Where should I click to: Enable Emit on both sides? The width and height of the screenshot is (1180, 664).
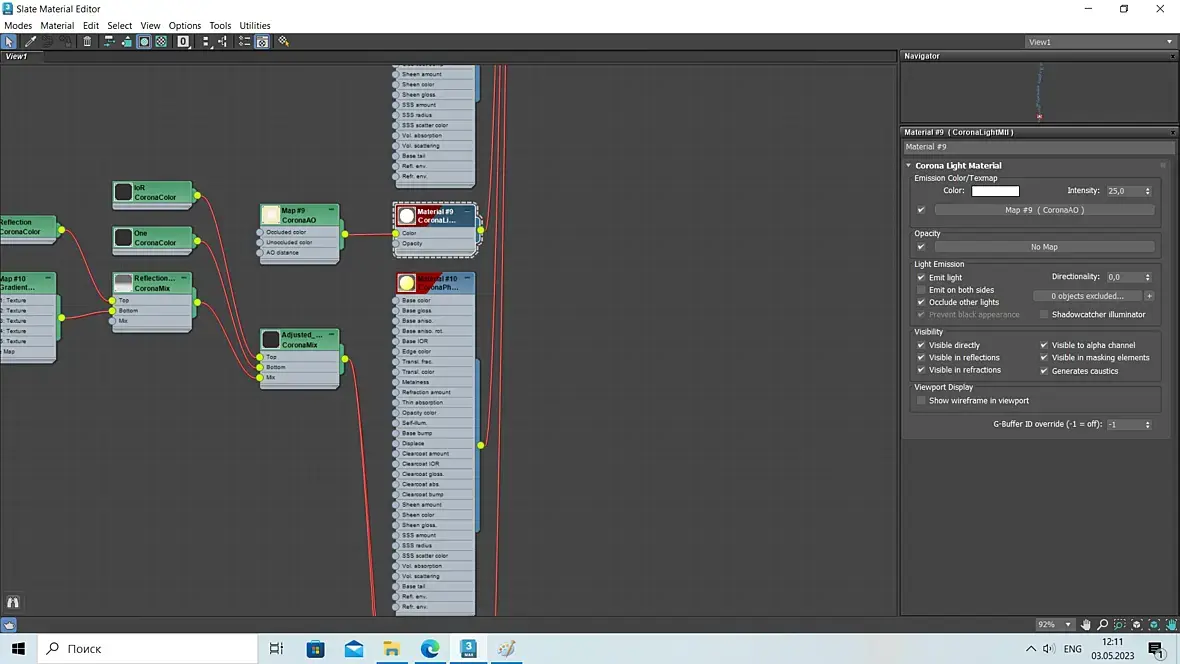coord(921,290)
